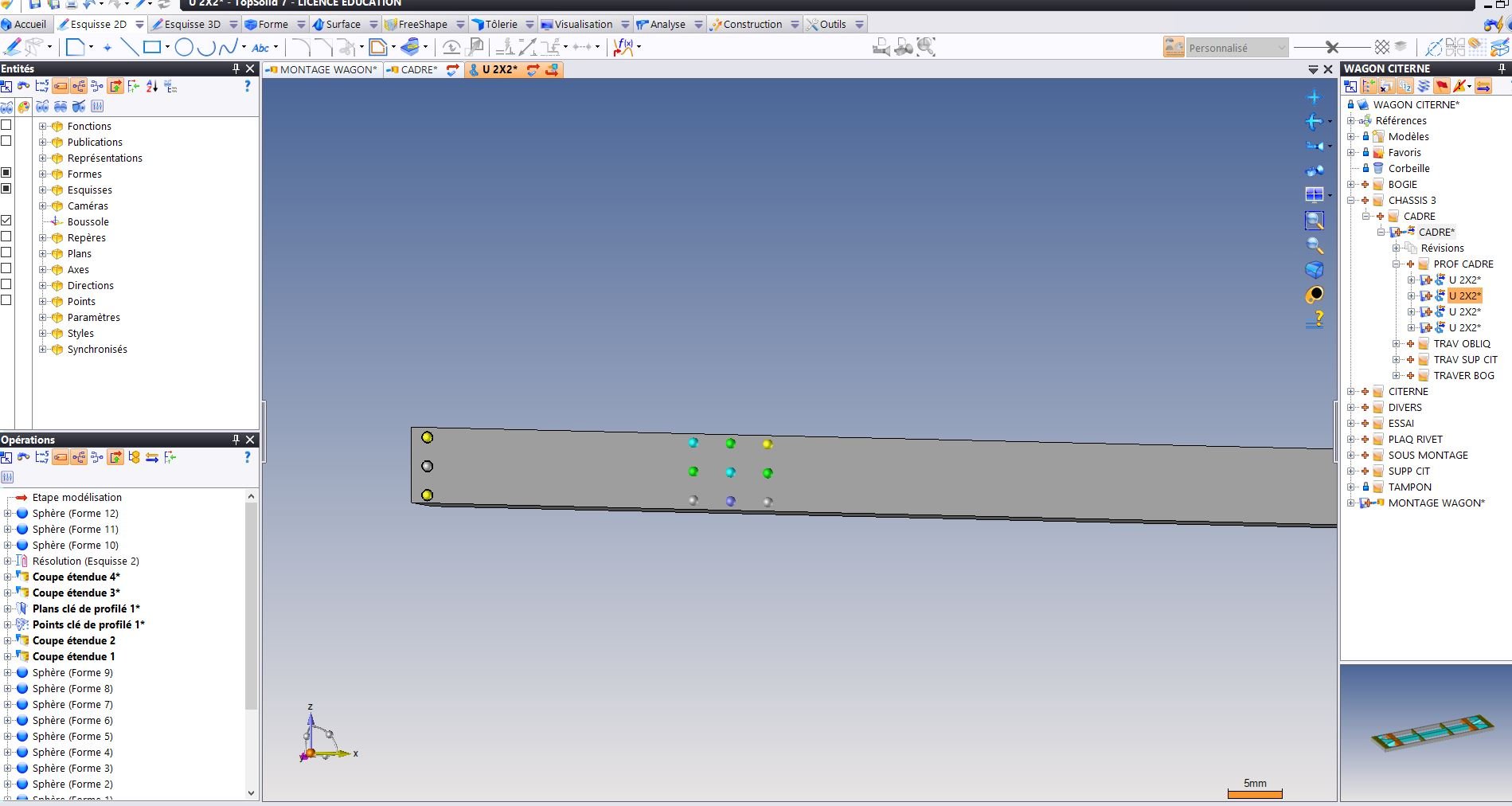Toggle the Esquisses visibility checkbox
The height and width of the screenshot is (806, 1512).
click(x=6, y=189)
